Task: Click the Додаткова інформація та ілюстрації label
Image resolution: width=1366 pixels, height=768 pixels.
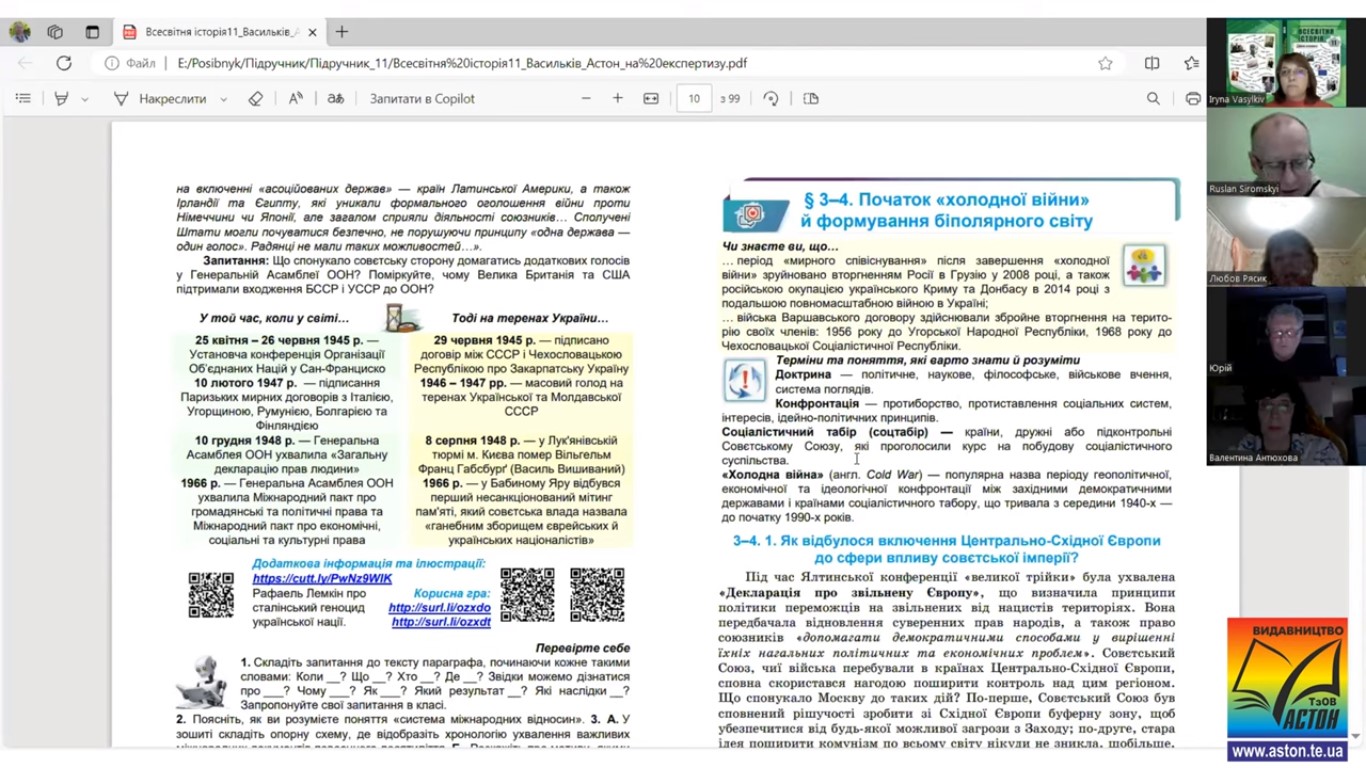Action: (x=369, y=564)
